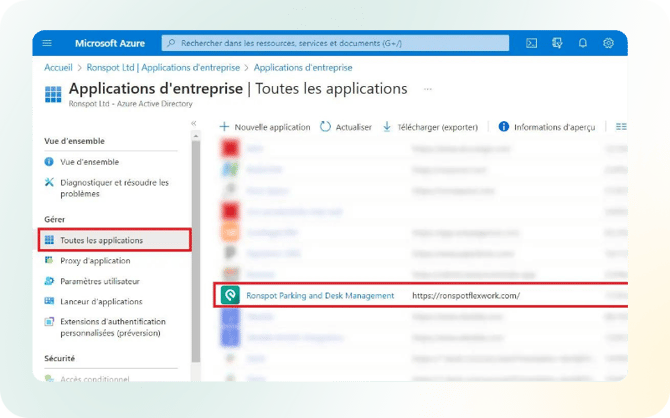Click the custom auth extensions icon

[x=49, y=322]
